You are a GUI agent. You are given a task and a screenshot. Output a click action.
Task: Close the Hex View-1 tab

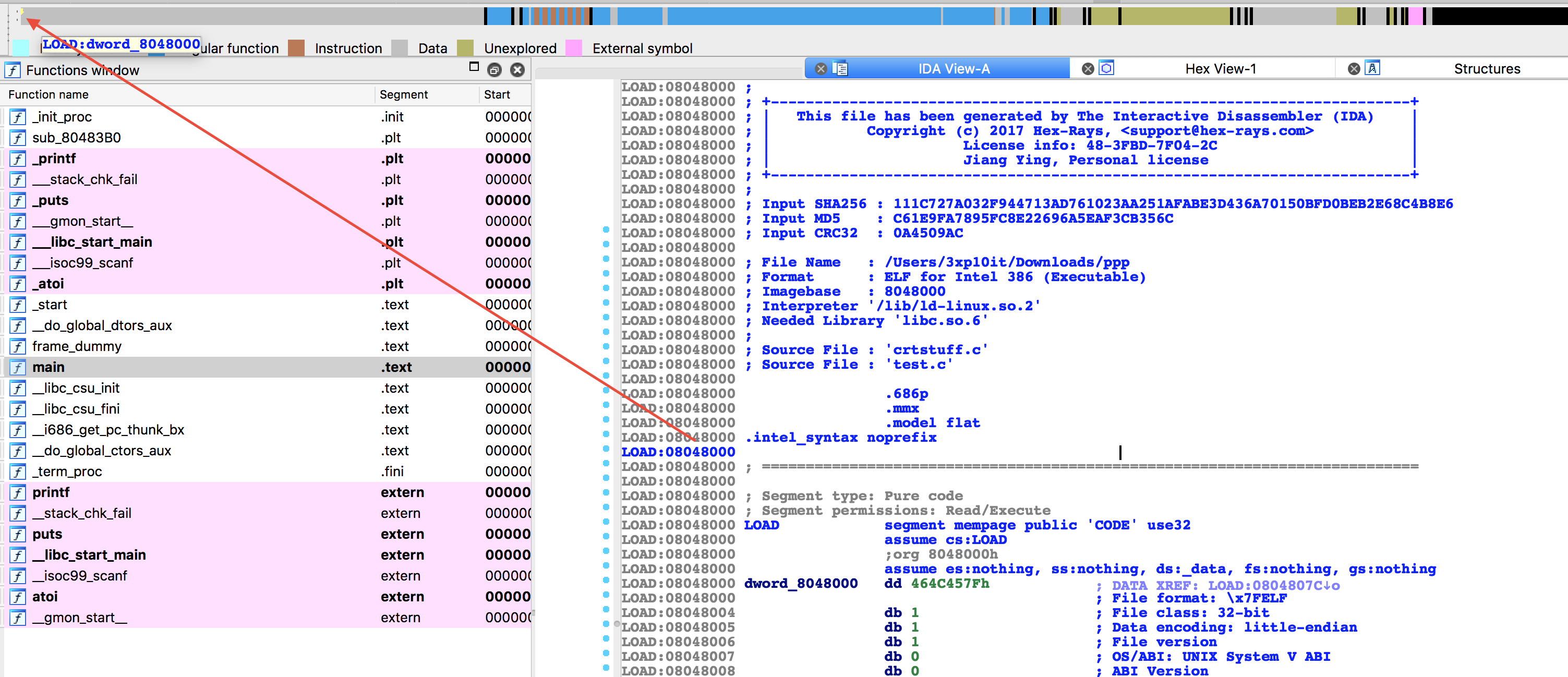click(x=1088, y=69)
